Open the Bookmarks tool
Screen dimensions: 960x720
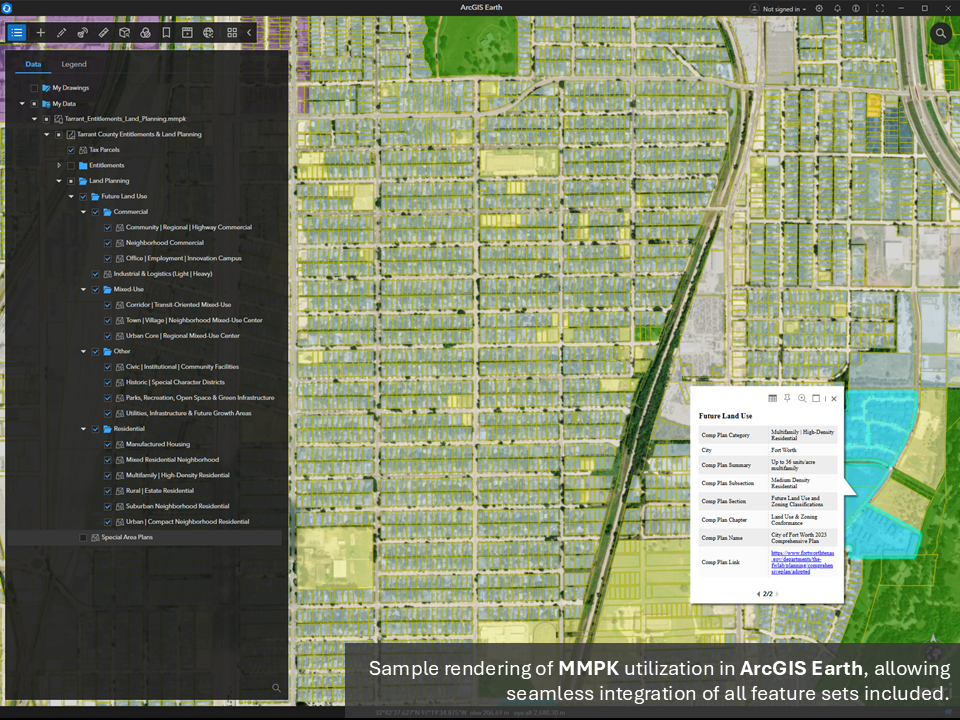pos(166,32)
